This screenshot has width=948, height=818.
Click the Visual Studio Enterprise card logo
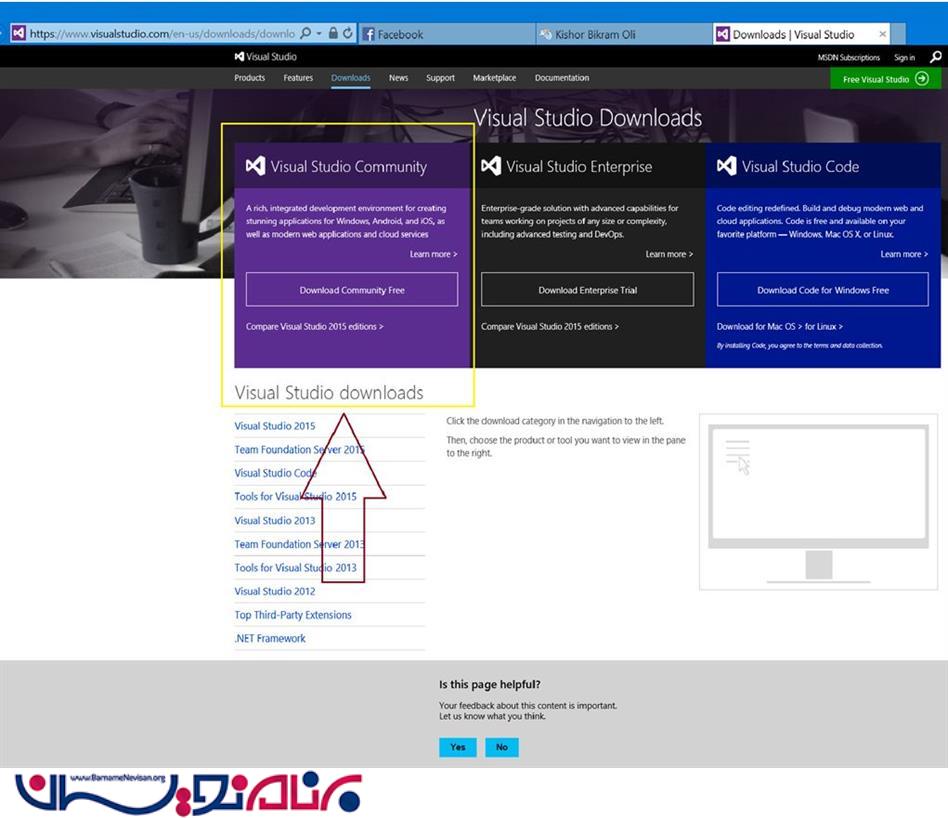point(491,166)
